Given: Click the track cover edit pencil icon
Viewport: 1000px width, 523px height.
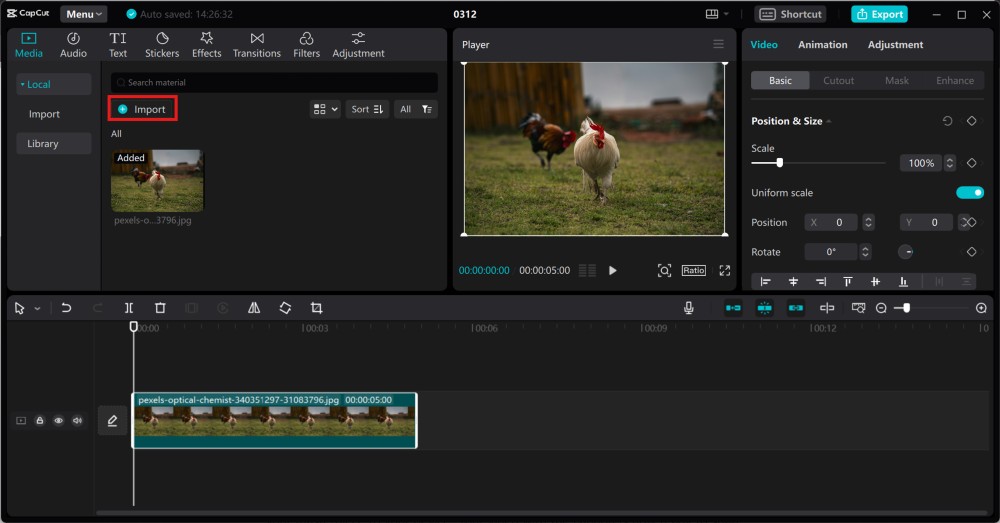Looking at the screenshot, I should (x=112, y=420).
